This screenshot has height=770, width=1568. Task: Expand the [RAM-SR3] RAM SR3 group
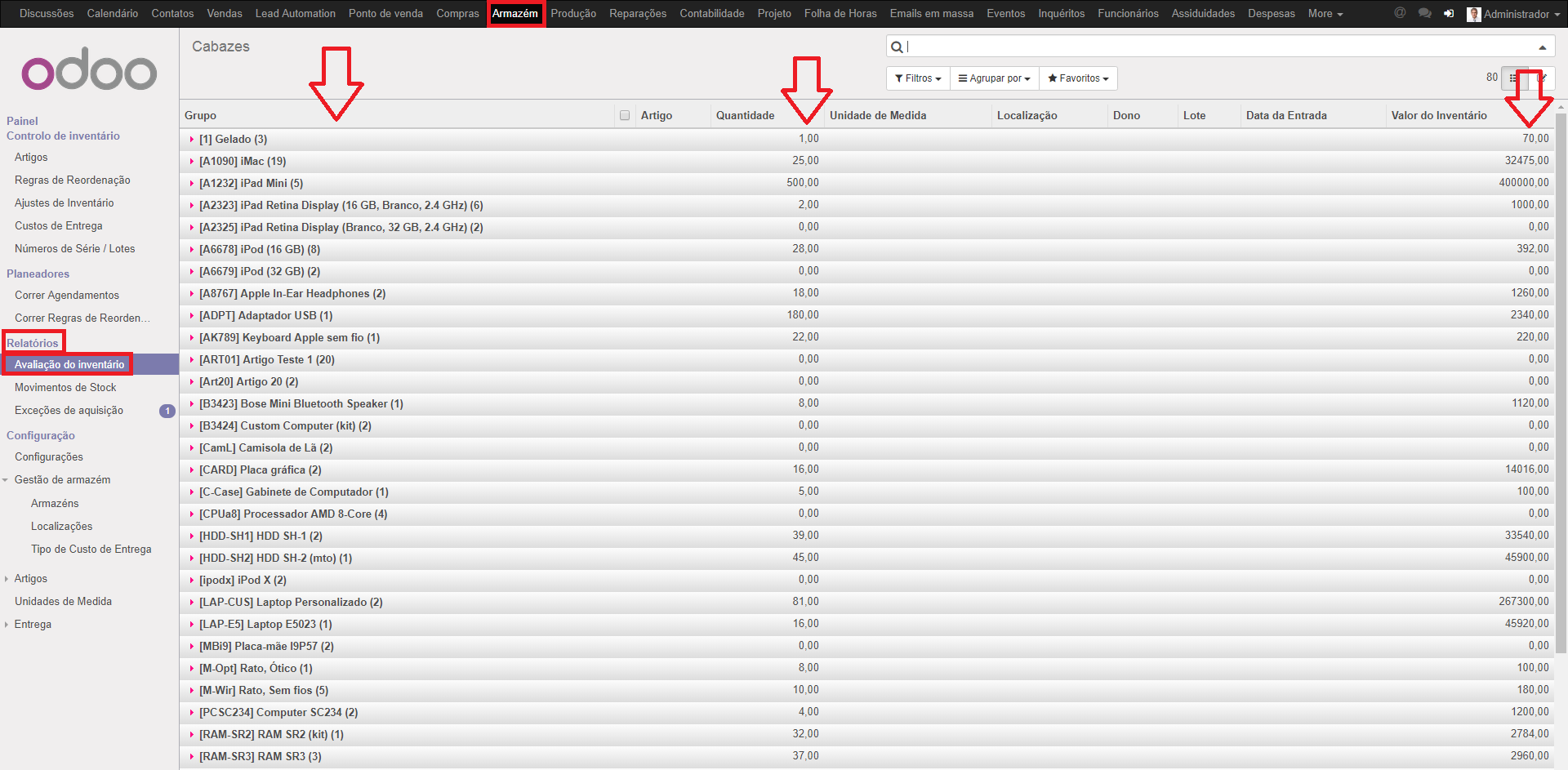(192, 757)
